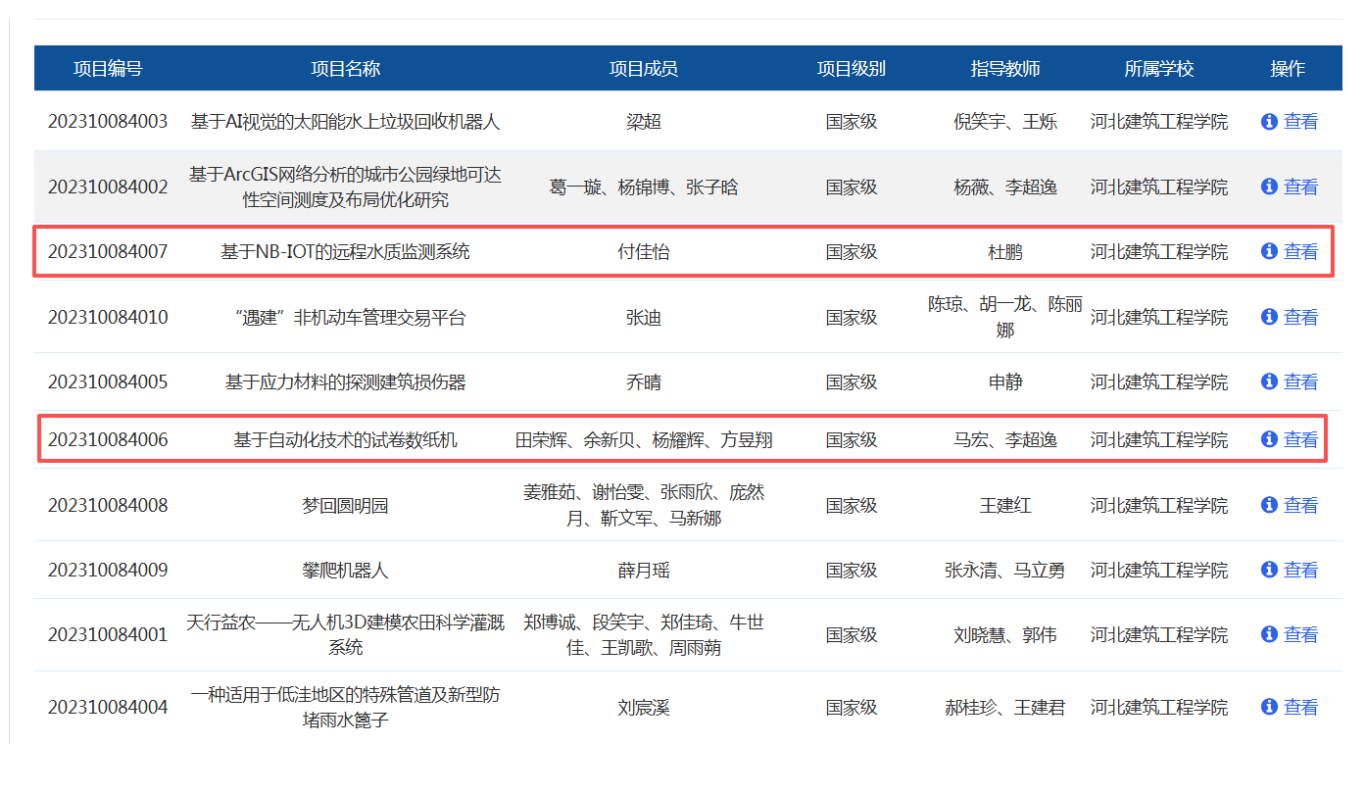The width and height of the screenshot is (1368, 810).
Task: Click the info icon for the 攀爬机器人 project
Action: [1269, 570]
